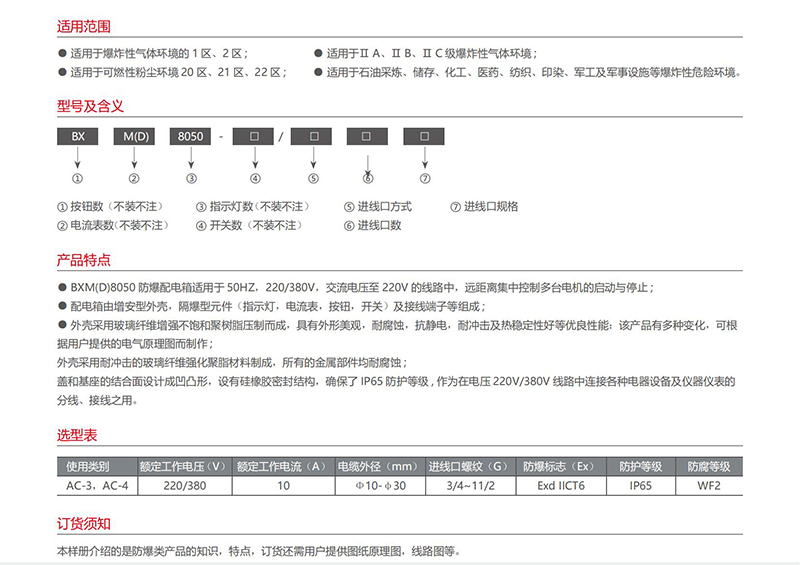Select the BX model code box
Screen dimensions: 800x565
(77, 136)
